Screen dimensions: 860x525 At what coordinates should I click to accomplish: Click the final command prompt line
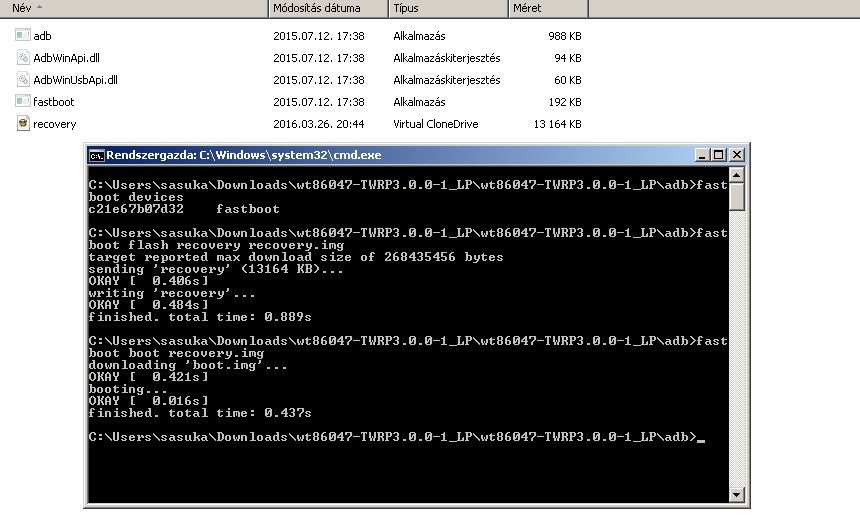[396, 437]
